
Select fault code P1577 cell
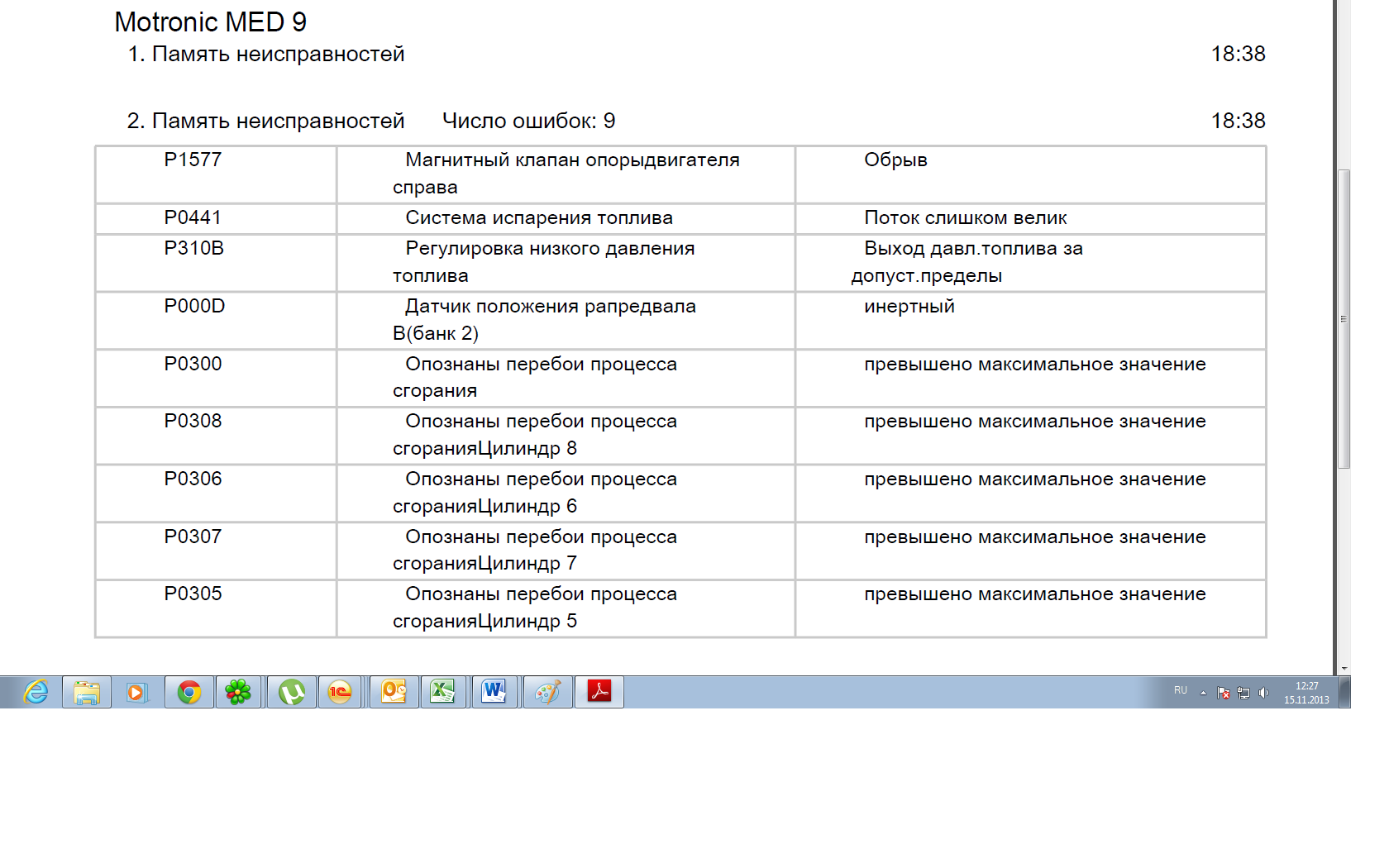point(216,174)
